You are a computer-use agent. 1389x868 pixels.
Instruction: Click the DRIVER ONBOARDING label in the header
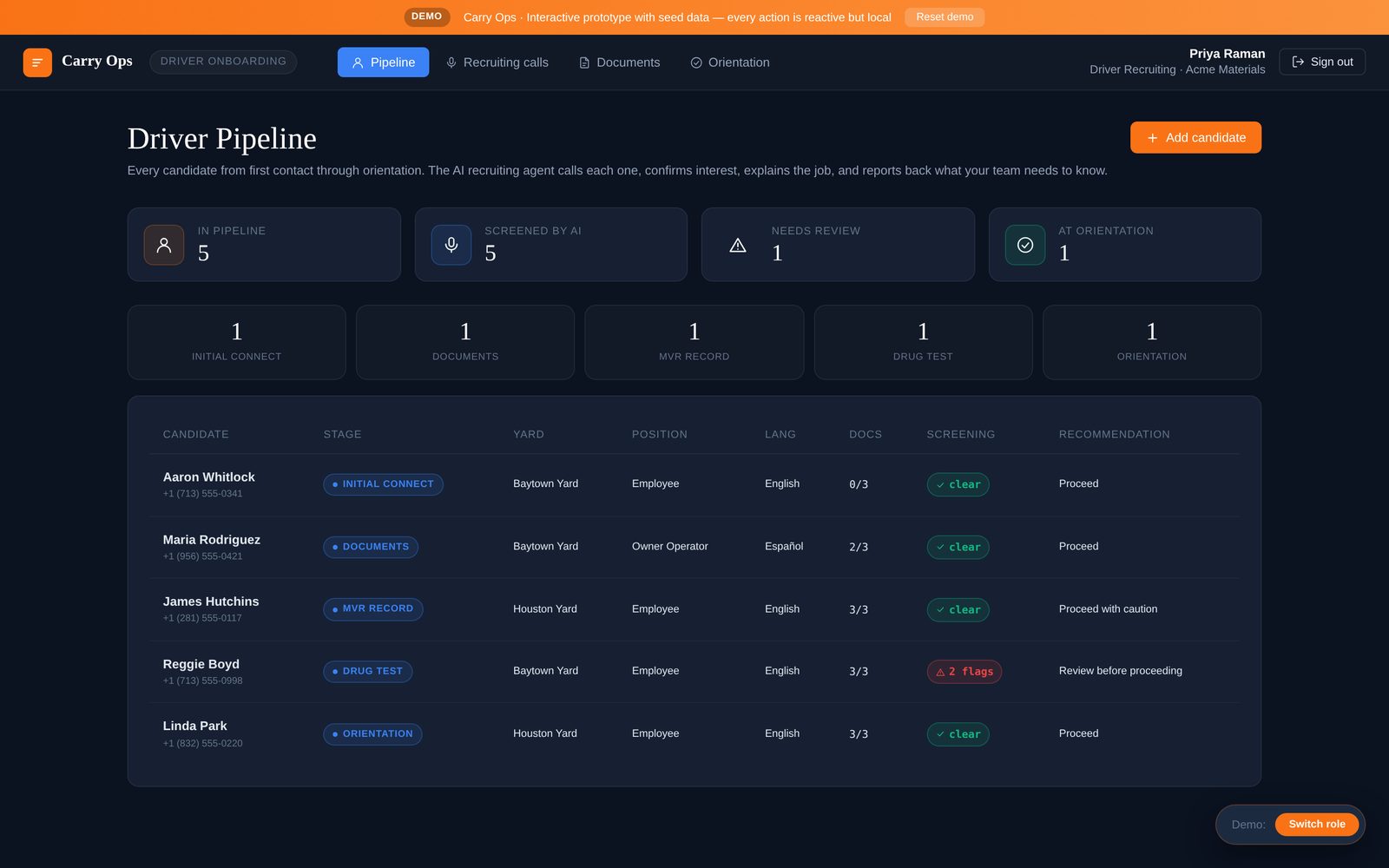coord(223,62)
